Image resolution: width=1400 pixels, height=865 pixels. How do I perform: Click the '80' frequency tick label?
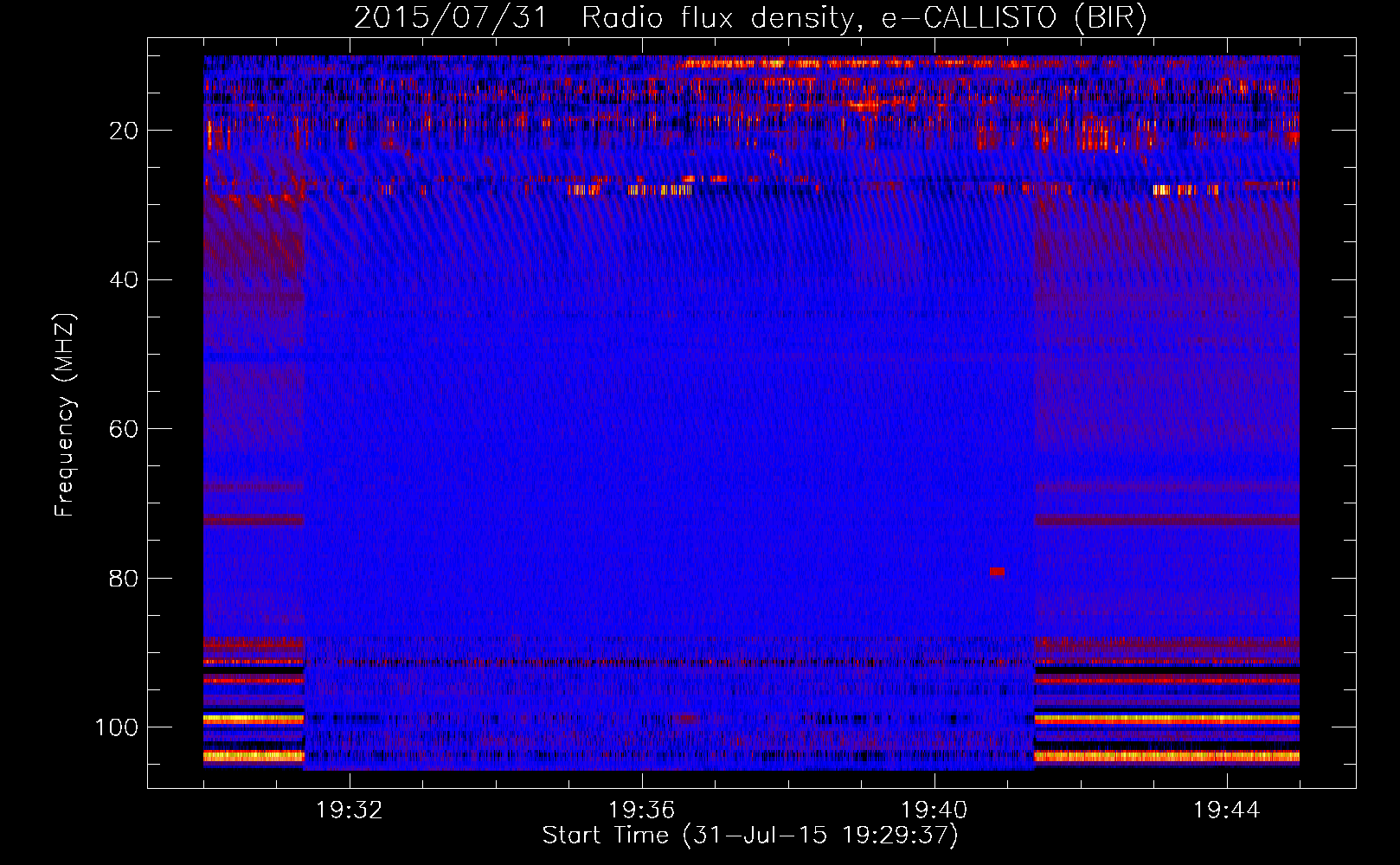pos(124,578)
